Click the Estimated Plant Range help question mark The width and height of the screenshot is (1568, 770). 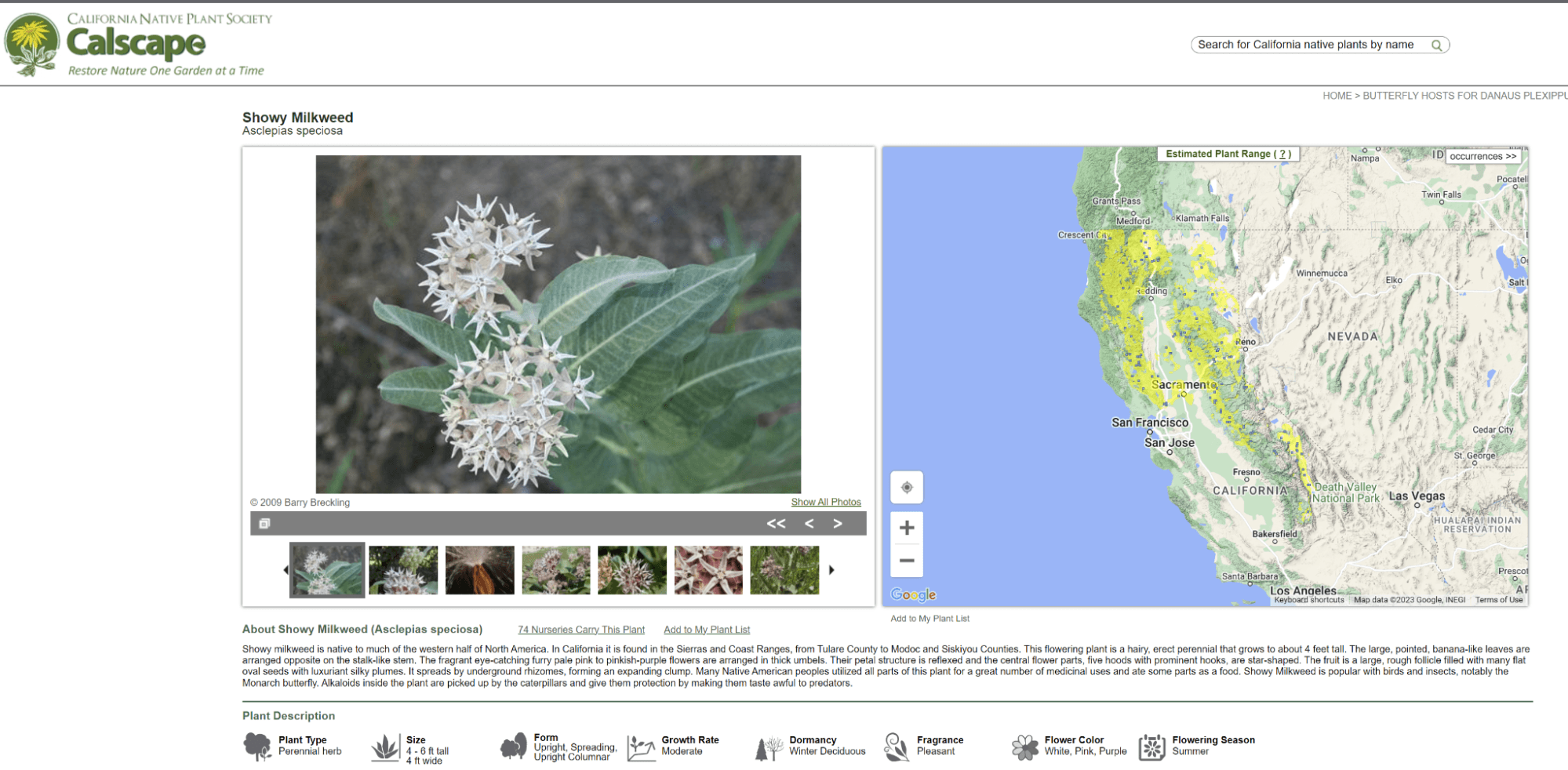(1283, 154)
